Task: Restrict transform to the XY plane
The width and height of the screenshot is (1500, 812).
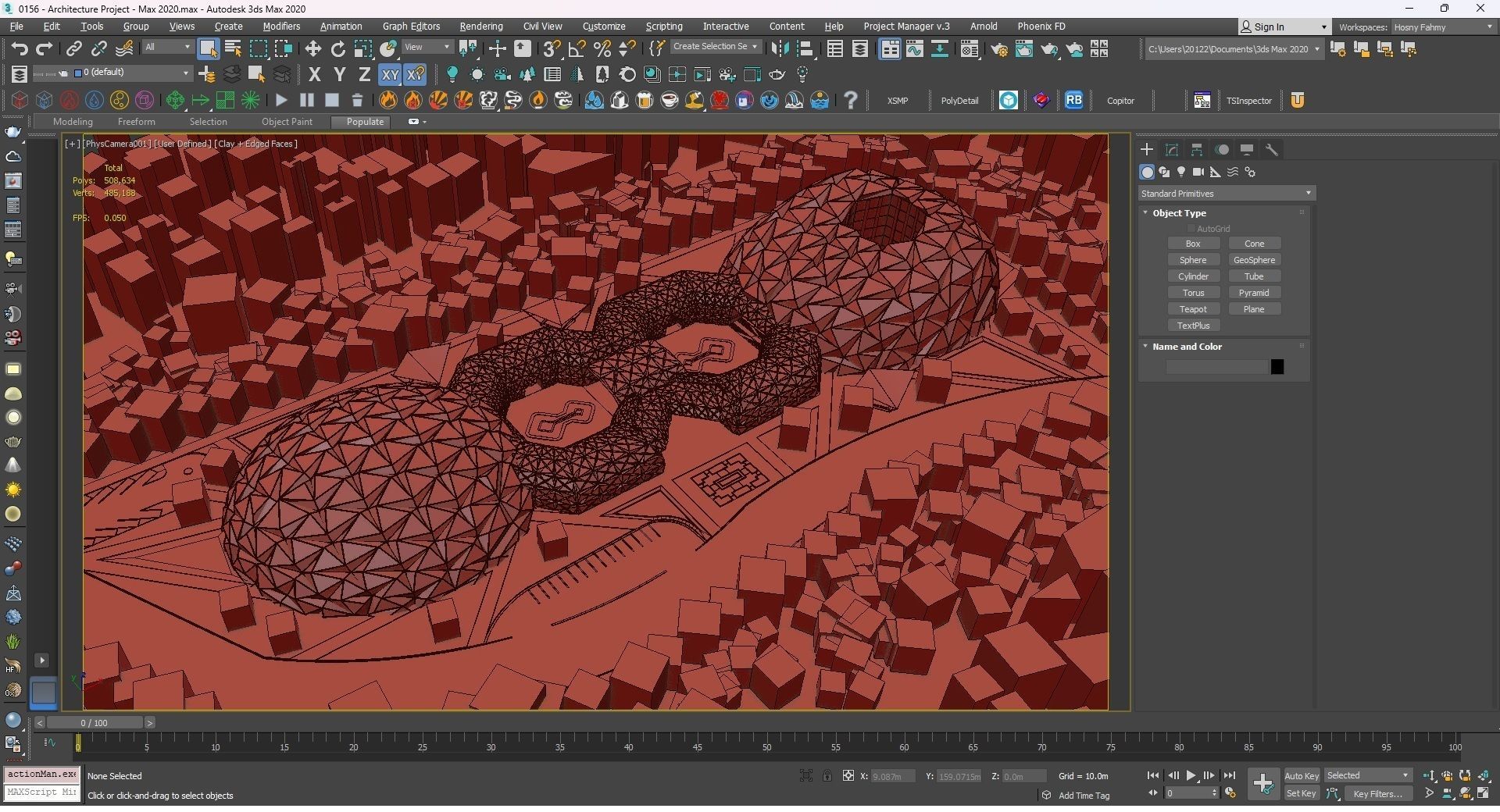Action: pos(390,74)
